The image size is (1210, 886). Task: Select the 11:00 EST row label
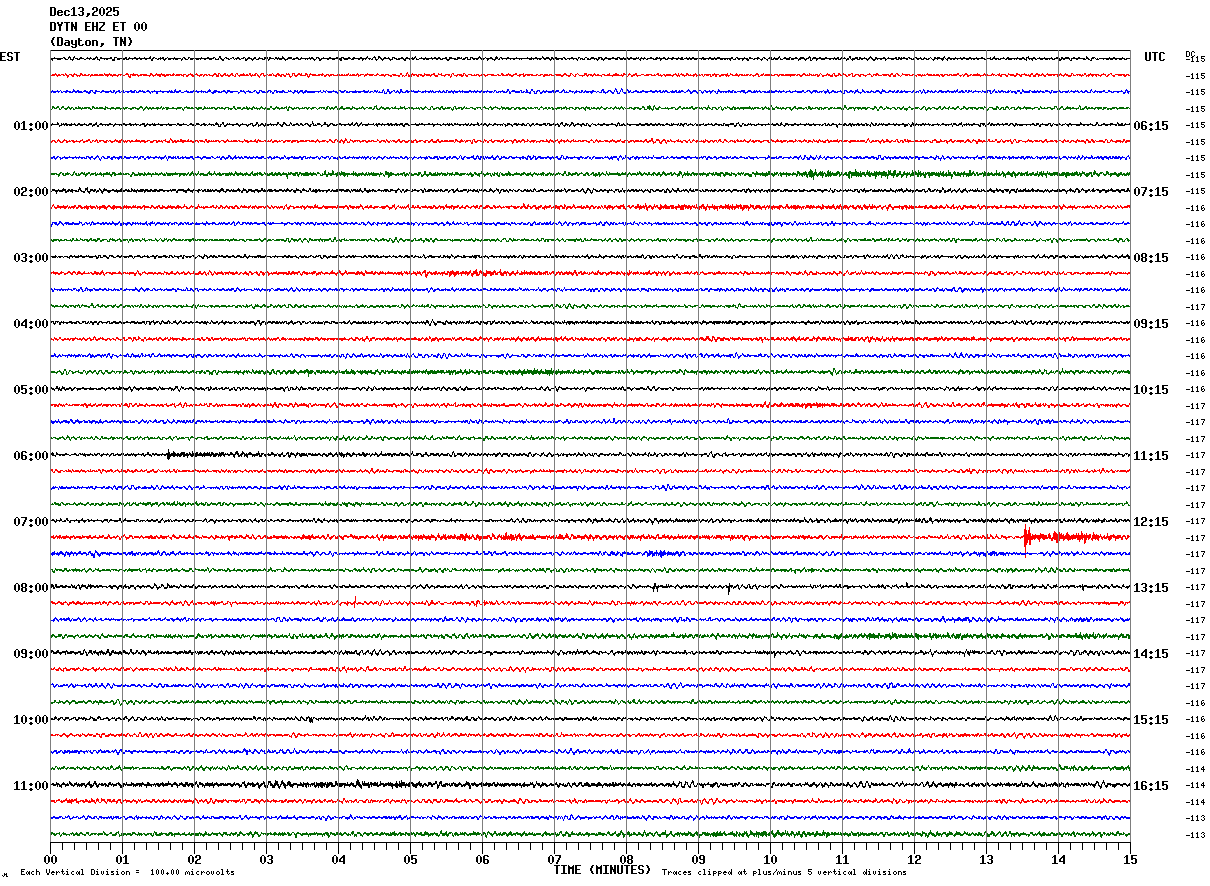click(31, 786)
